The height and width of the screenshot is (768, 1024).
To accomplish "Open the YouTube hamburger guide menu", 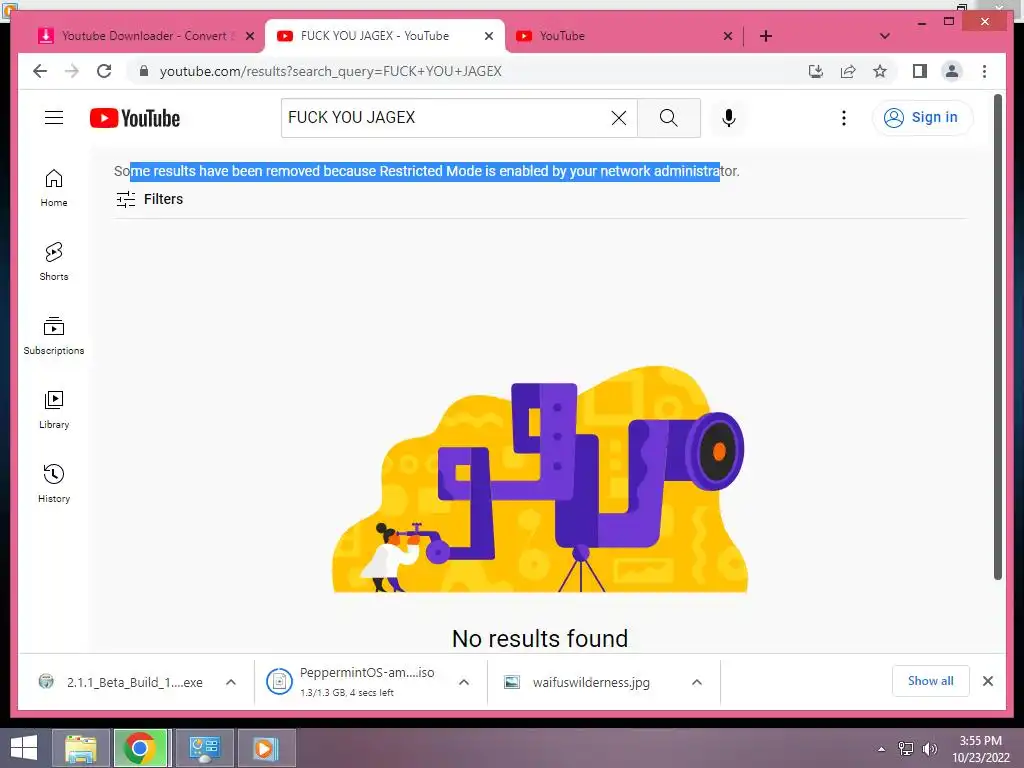I will click(x=54, y=118).
